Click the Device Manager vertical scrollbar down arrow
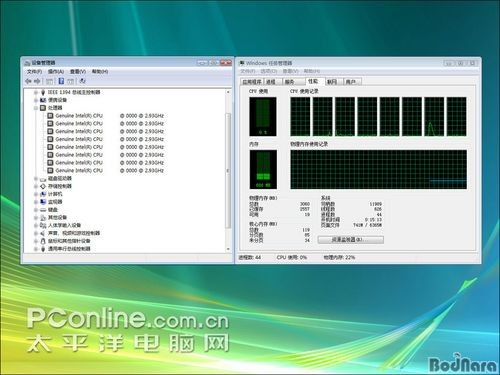This screenshot has width=500, height=375. click(x=228, y=249)
